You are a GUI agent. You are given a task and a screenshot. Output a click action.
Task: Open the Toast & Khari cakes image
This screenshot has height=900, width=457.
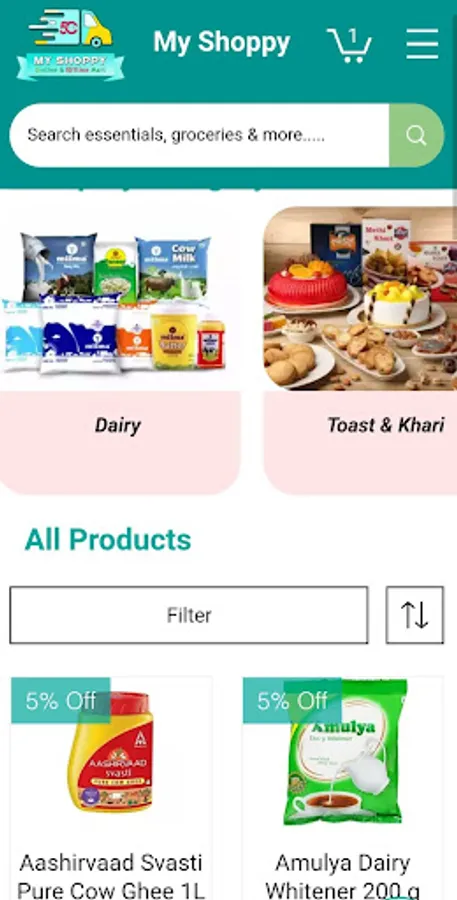(x=361, y=298)
